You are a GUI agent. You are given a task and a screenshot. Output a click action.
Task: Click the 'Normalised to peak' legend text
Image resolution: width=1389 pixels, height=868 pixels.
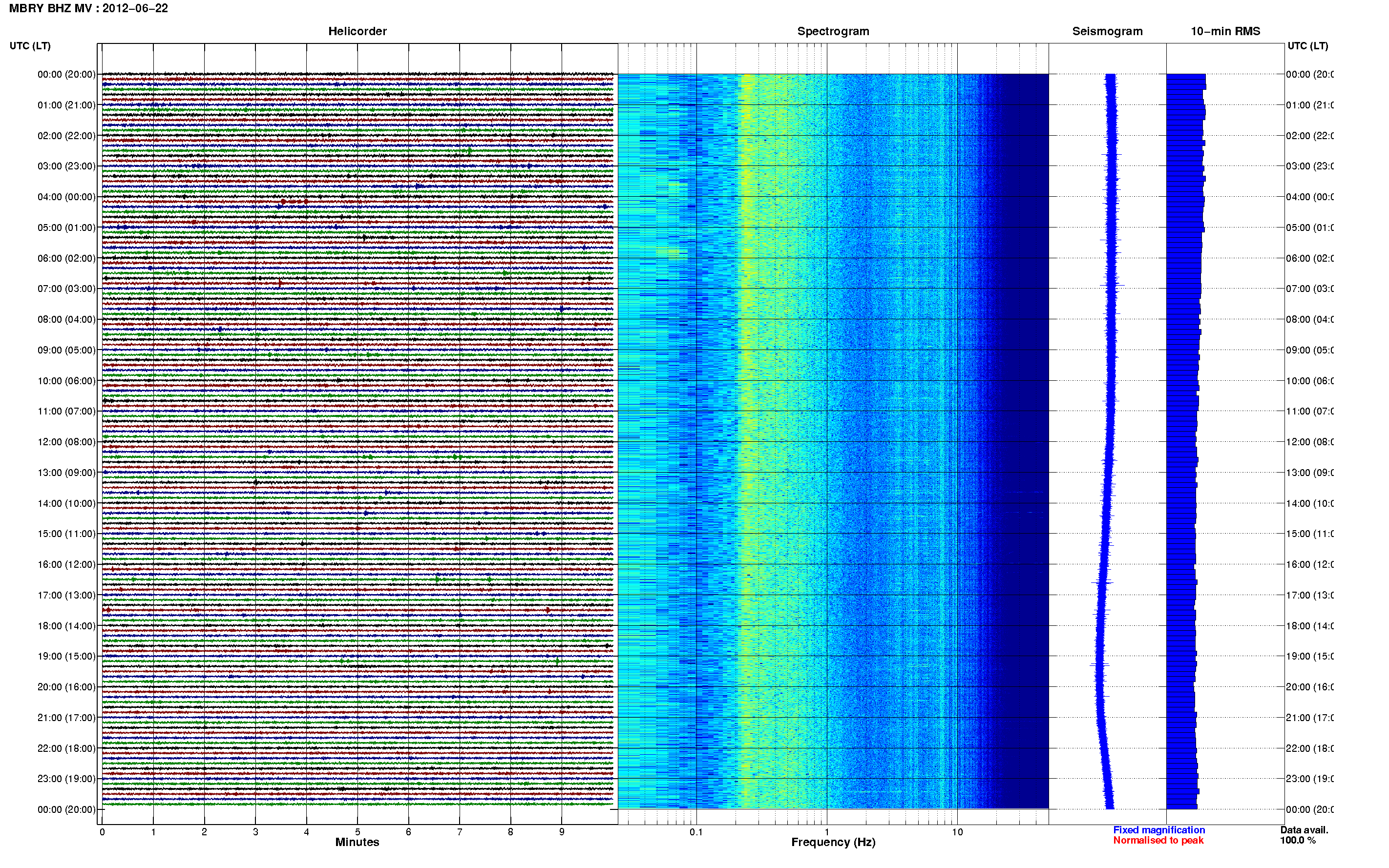tap(1158, 841)
